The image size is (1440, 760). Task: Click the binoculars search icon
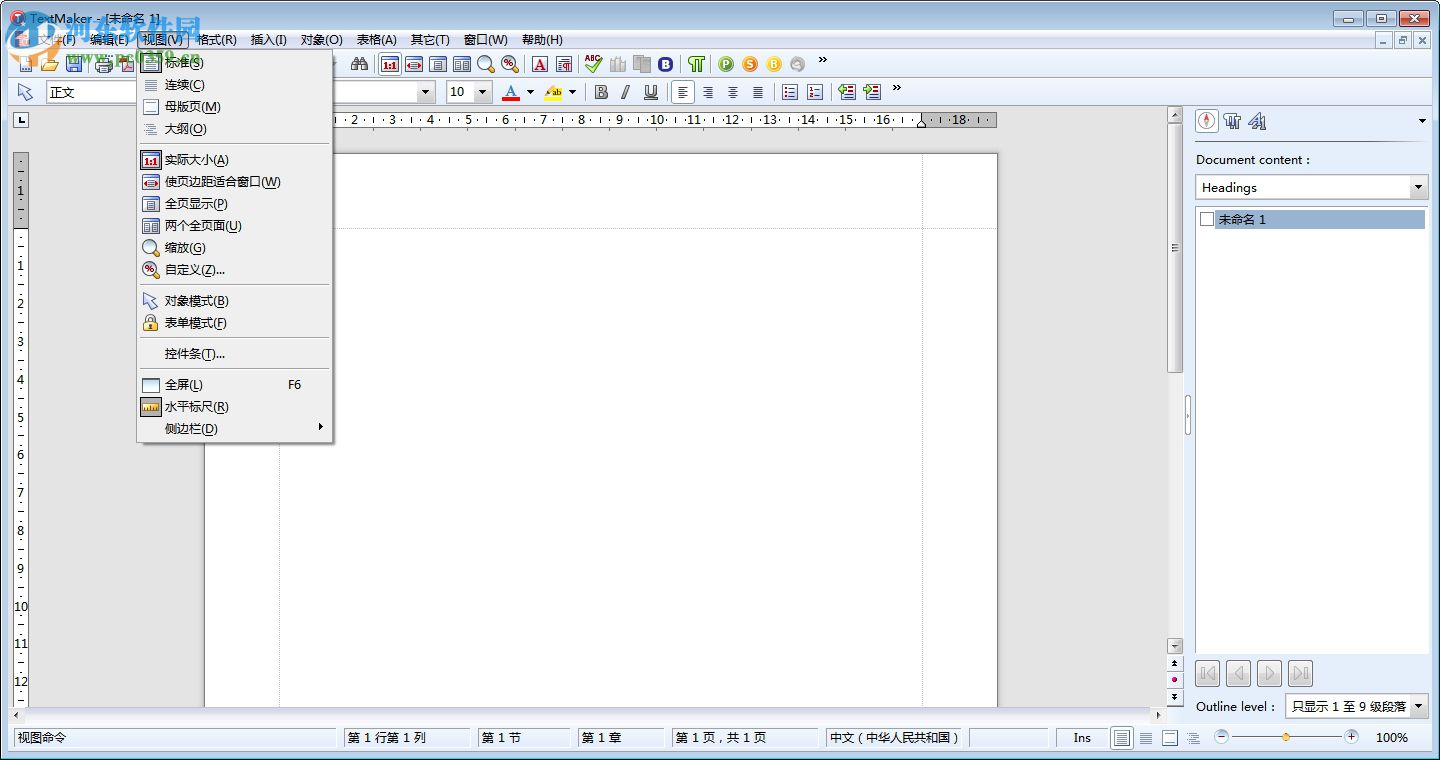(x=359, y=64)
